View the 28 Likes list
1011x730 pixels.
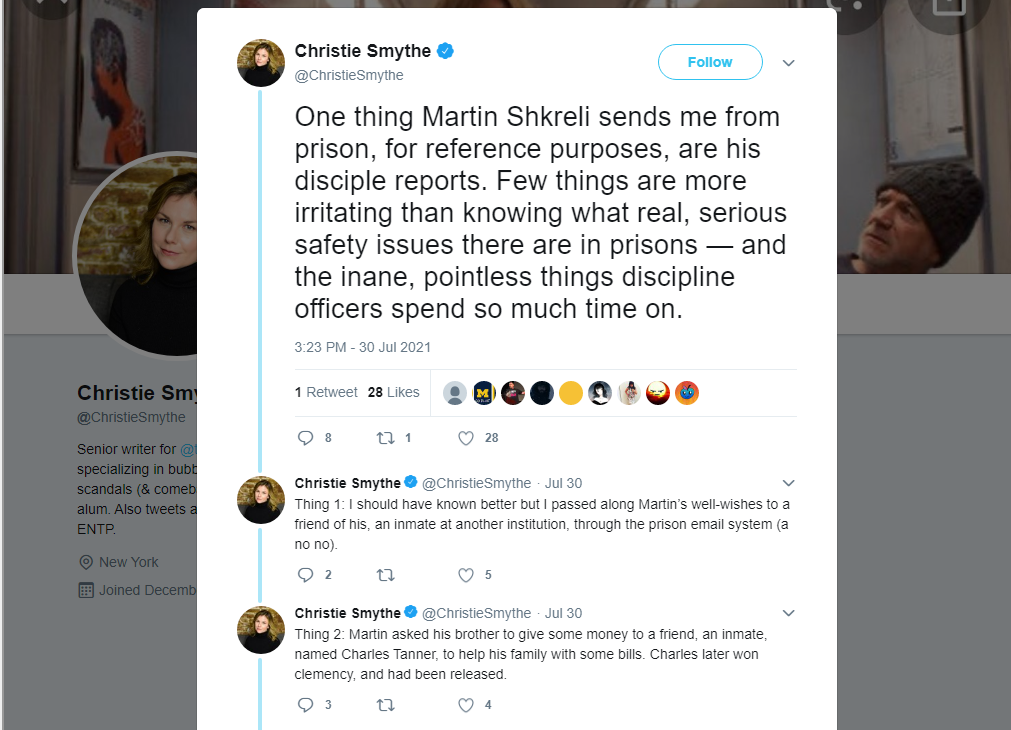click(393, 392)
